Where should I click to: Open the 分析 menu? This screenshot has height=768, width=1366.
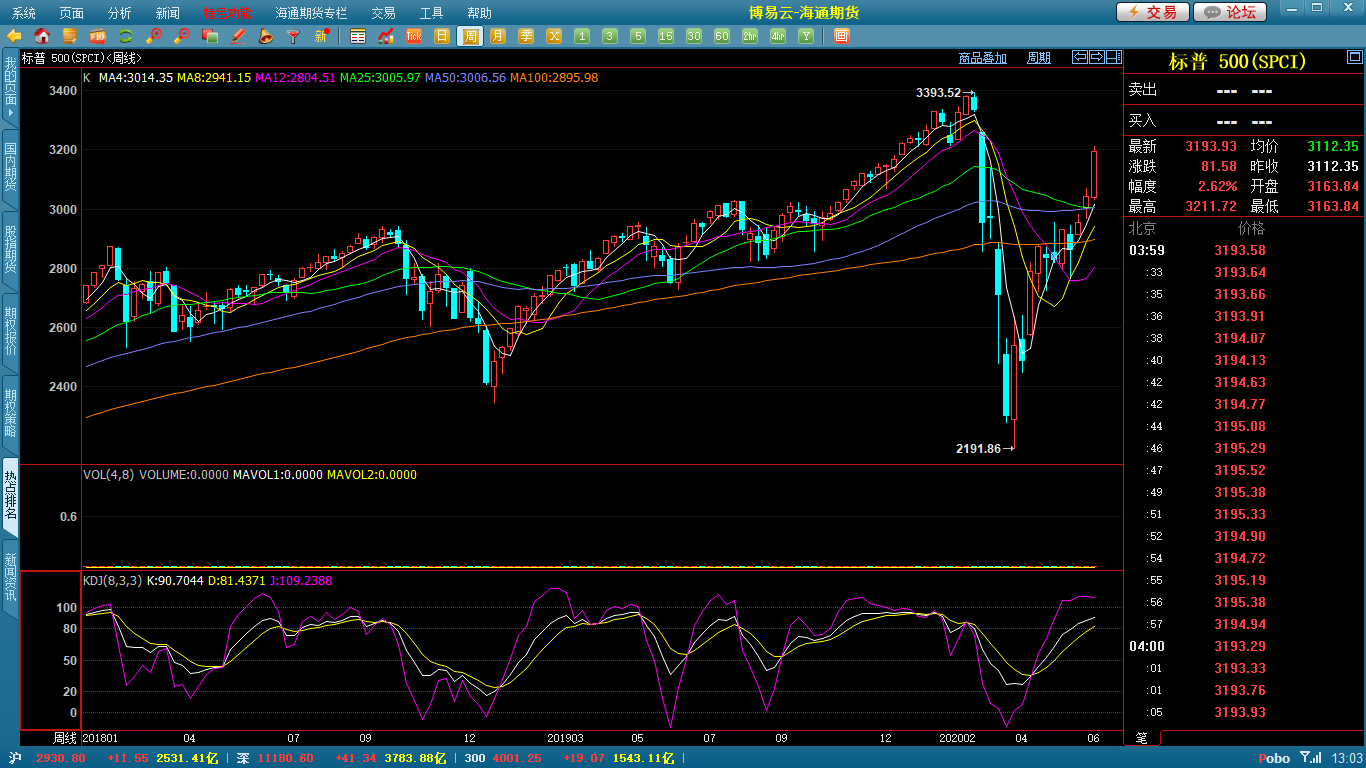120,13
